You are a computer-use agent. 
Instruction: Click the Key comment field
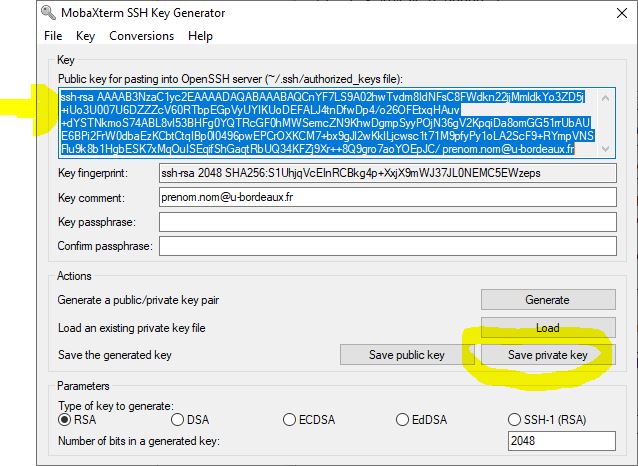click(388, 197)
